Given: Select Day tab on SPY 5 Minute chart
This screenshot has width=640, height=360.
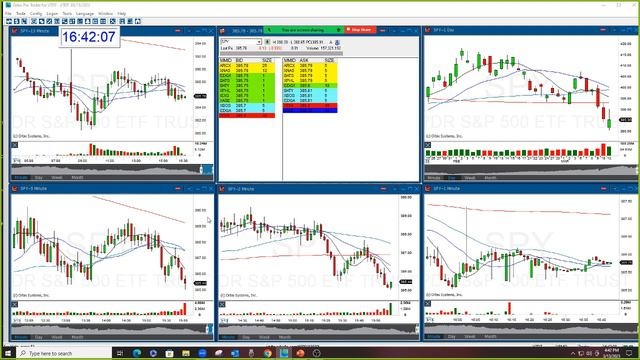Looking at the screenshot, I should click(x=39, y=337).
